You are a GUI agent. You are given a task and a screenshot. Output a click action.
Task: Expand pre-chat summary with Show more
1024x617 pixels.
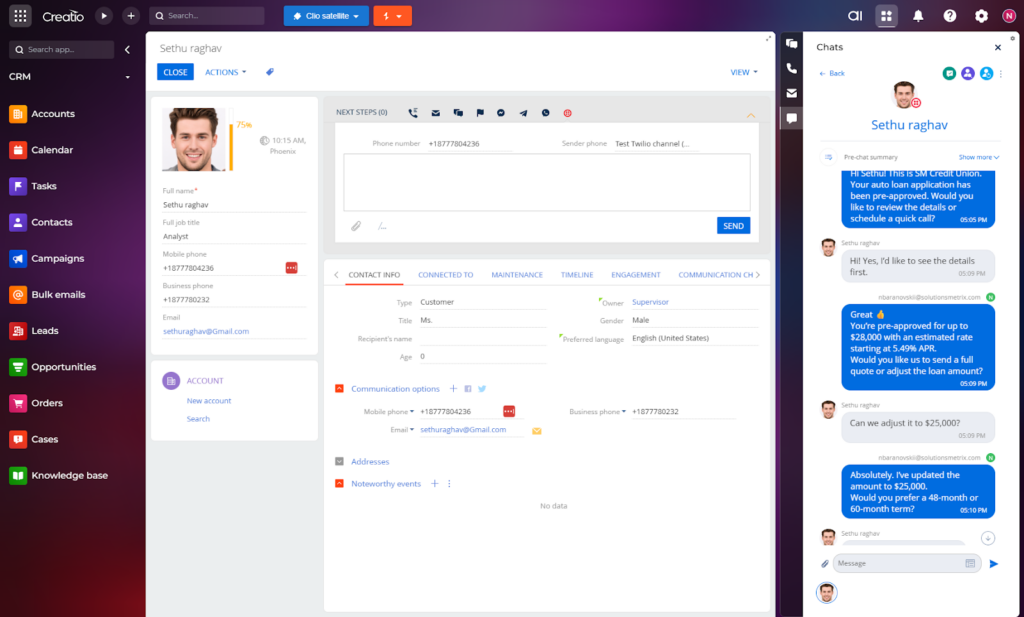(978, 157)
